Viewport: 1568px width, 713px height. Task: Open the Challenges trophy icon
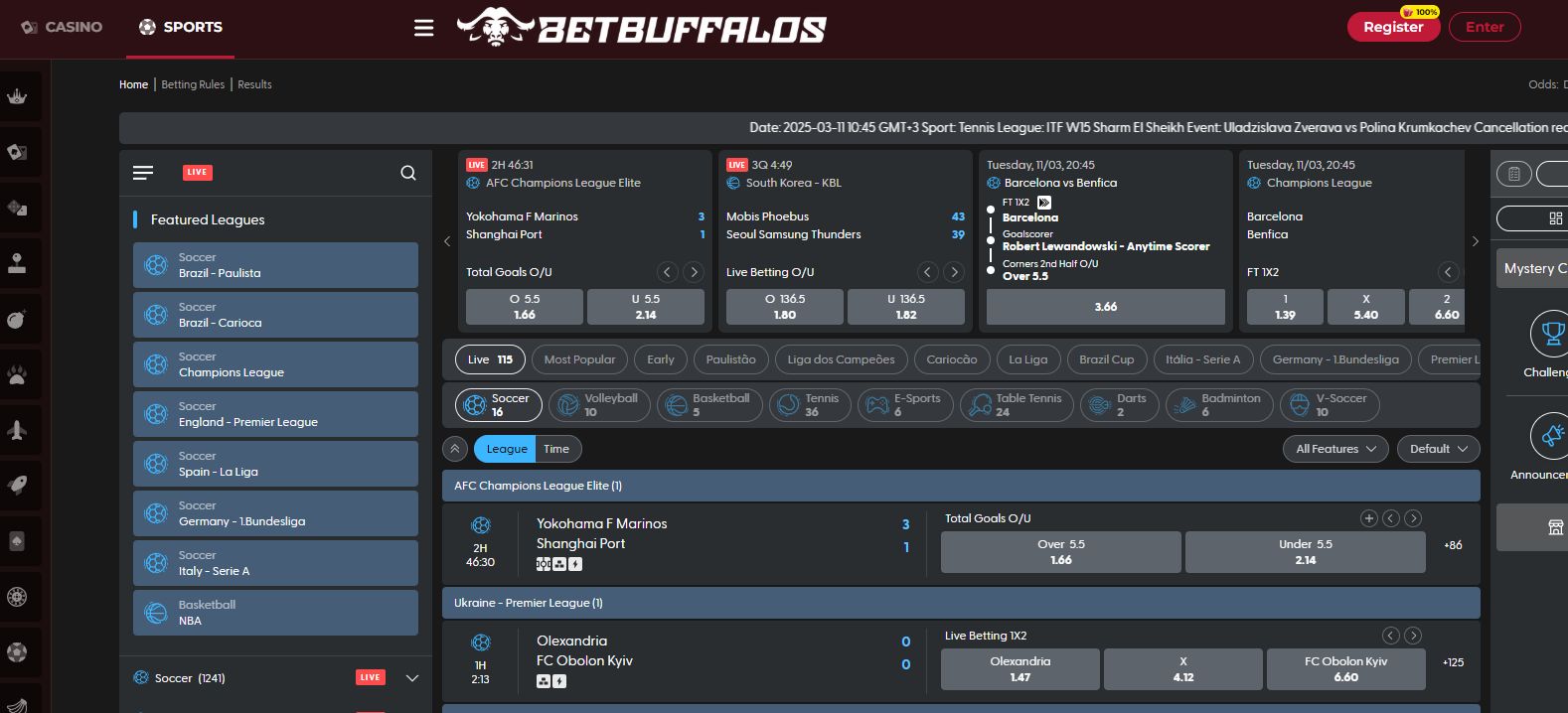click(1550, 333)
